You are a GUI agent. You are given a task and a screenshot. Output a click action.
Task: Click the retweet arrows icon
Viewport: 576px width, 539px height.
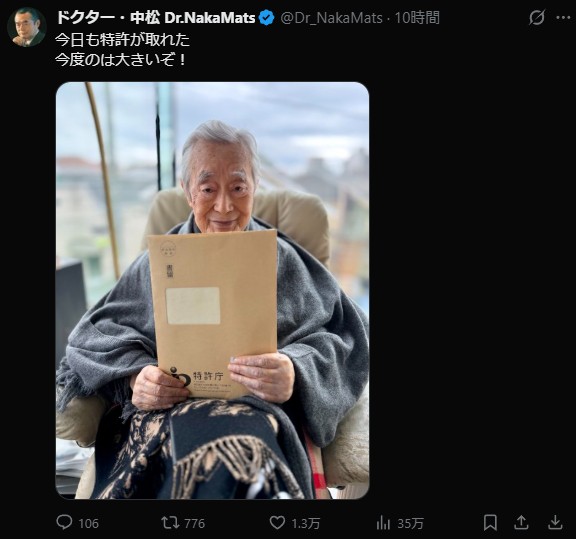[170, 522]
